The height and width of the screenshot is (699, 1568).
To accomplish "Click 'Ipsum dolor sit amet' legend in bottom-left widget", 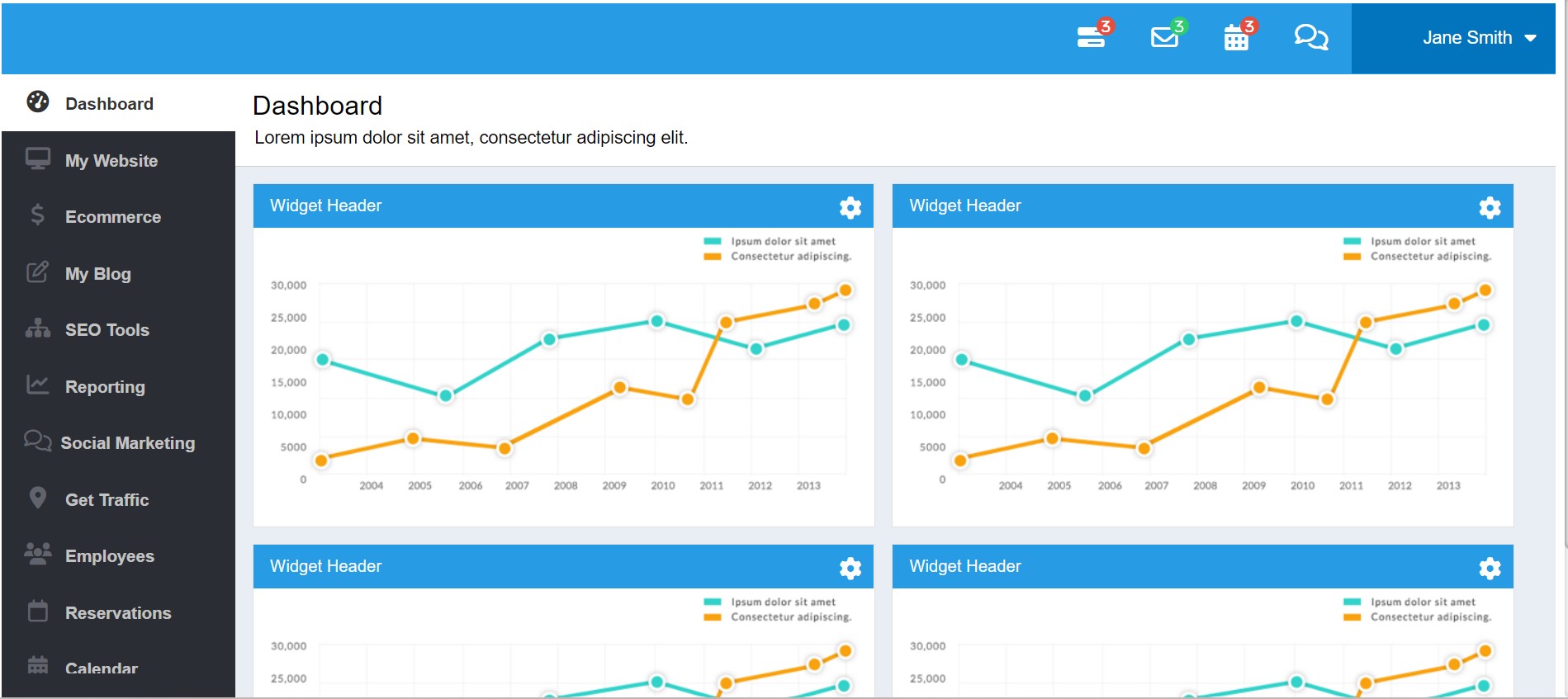I will (783, 602).
